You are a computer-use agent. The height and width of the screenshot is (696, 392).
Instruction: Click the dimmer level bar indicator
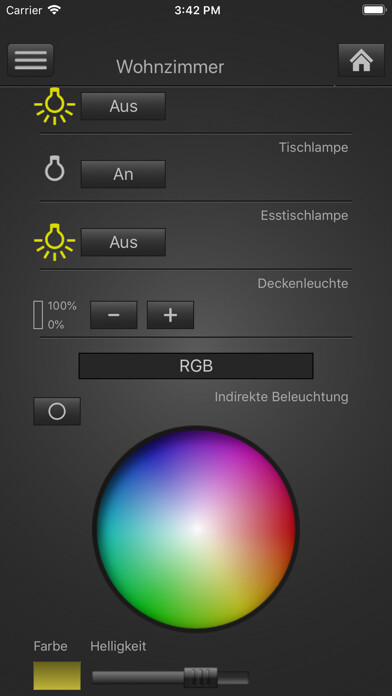[x=38, y=315]
